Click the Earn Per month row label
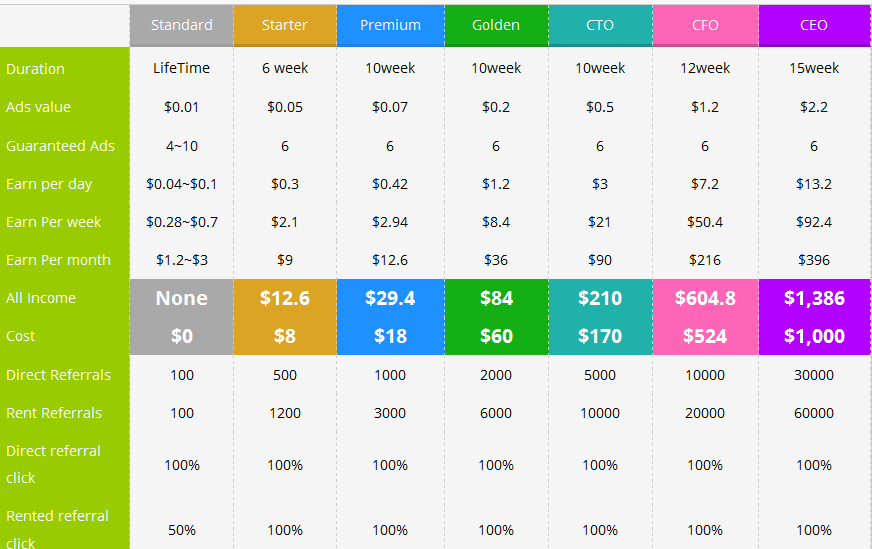The image size is (872, 549). tap(58, 260)
